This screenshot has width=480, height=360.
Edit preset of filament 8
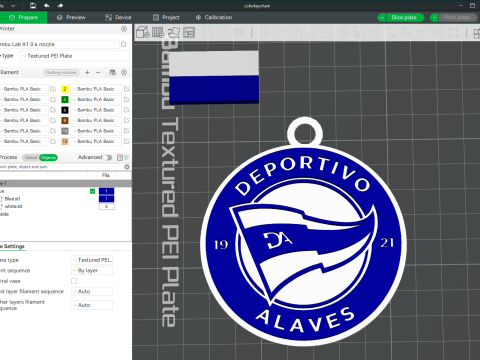(126, 120)
